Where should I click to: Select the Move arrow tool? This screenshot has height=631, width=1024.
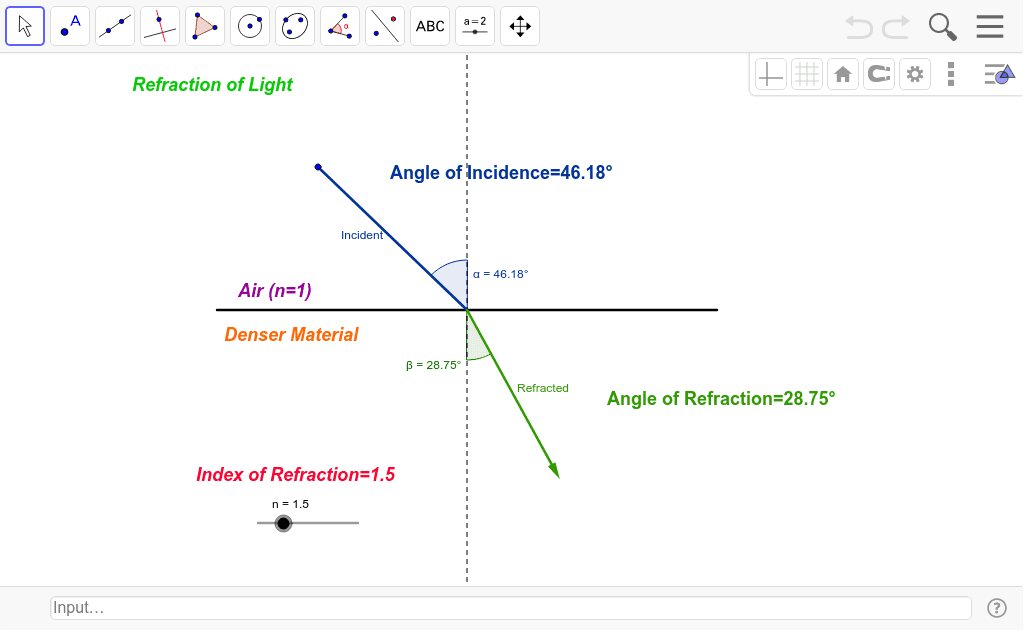point(25,26)
